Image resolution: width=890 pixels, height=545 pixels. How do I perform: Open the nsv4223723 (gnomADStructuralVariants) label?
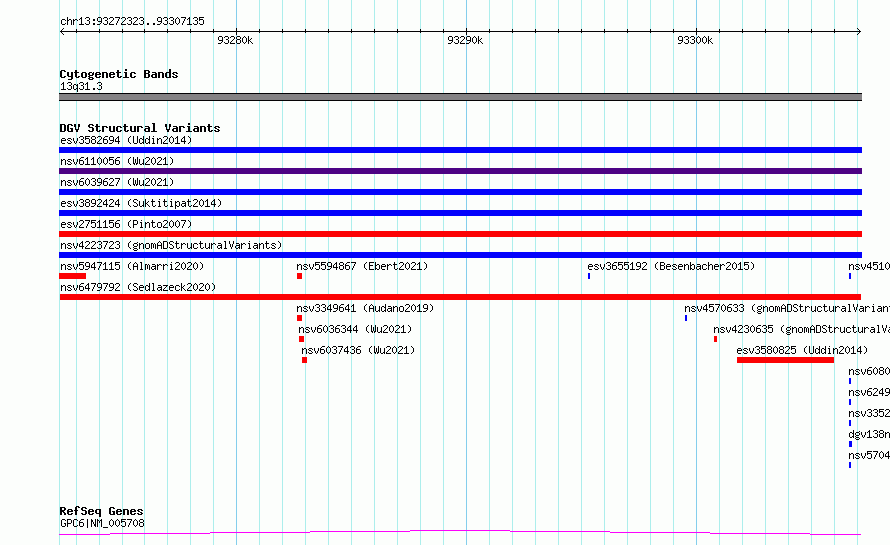coord(171,245)
